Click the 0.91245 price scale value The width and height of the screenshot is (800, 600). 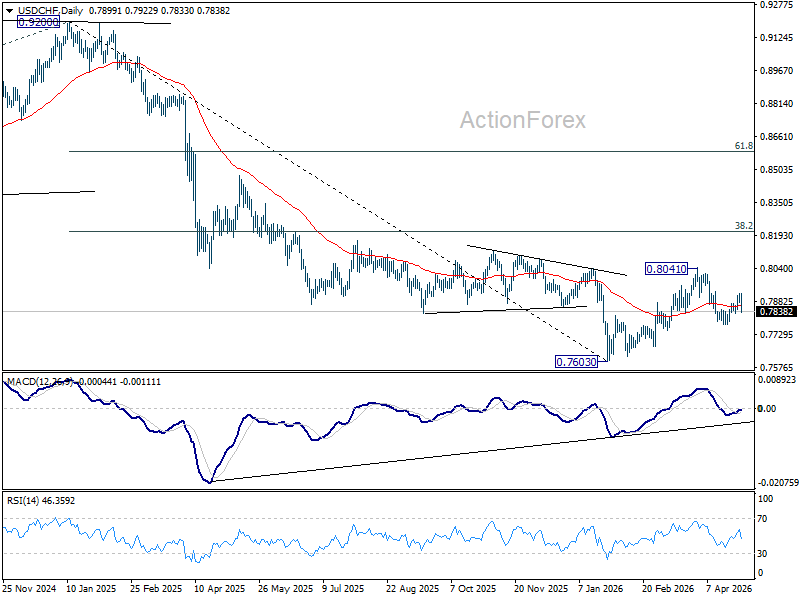(x=777, y=38)
